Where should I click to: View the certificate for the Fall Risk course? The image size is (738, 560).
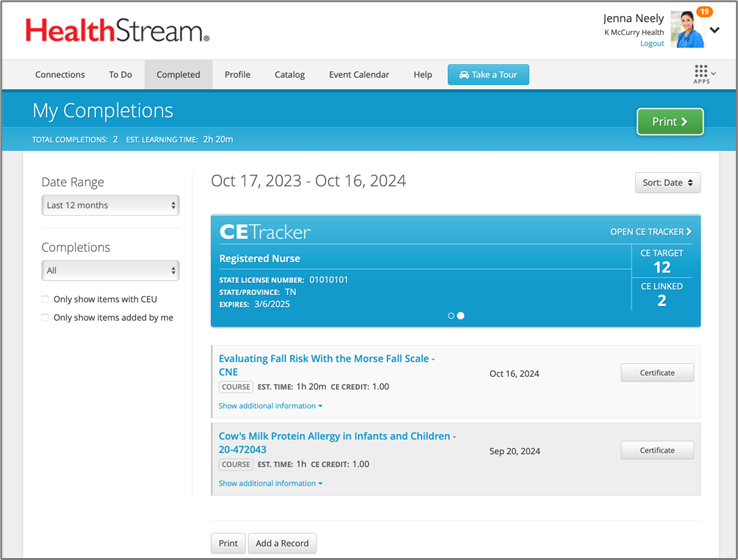click(x=657, y=373)
